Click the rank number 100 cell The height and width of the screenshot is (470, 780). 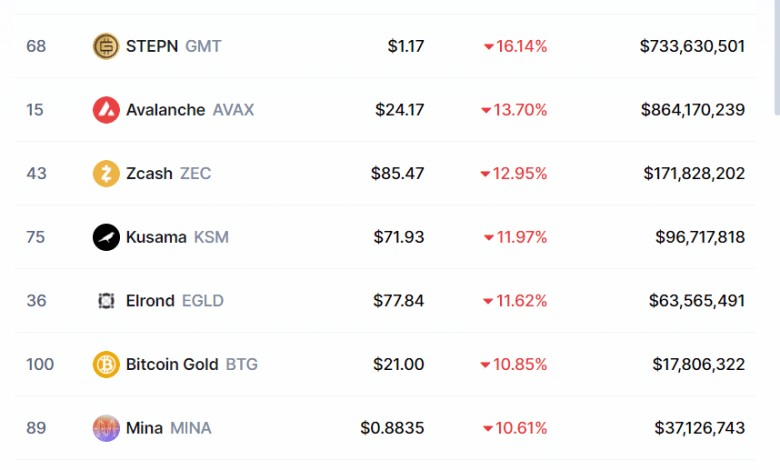coord(40,365)
